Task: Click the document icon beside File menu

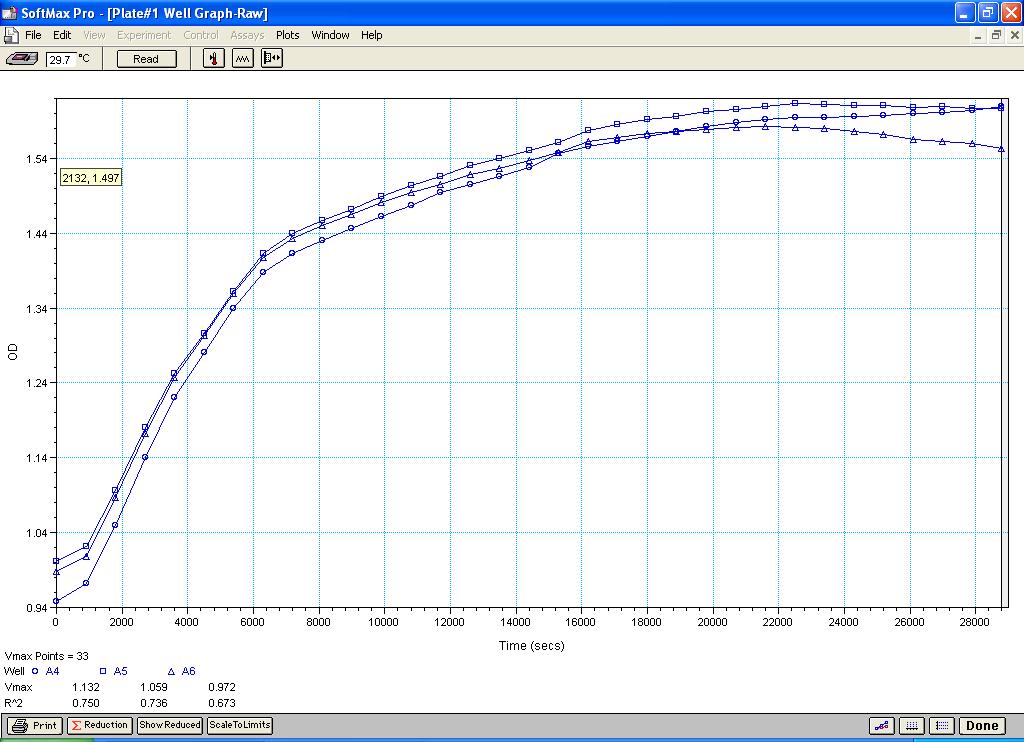Action: tap(11, 35)
